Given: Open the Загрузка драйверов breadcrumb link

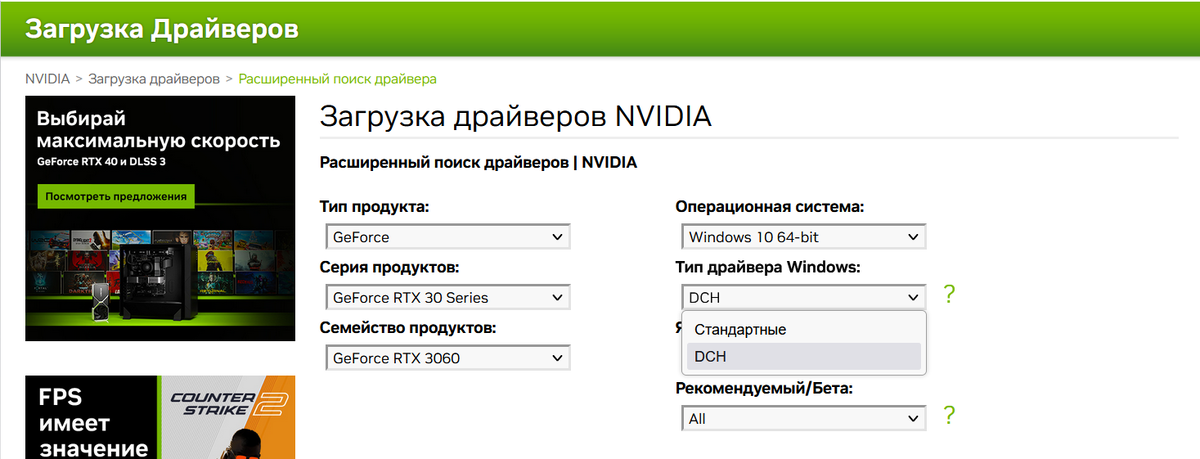Looking at the screenshot, I should click(x=154, y=78).
